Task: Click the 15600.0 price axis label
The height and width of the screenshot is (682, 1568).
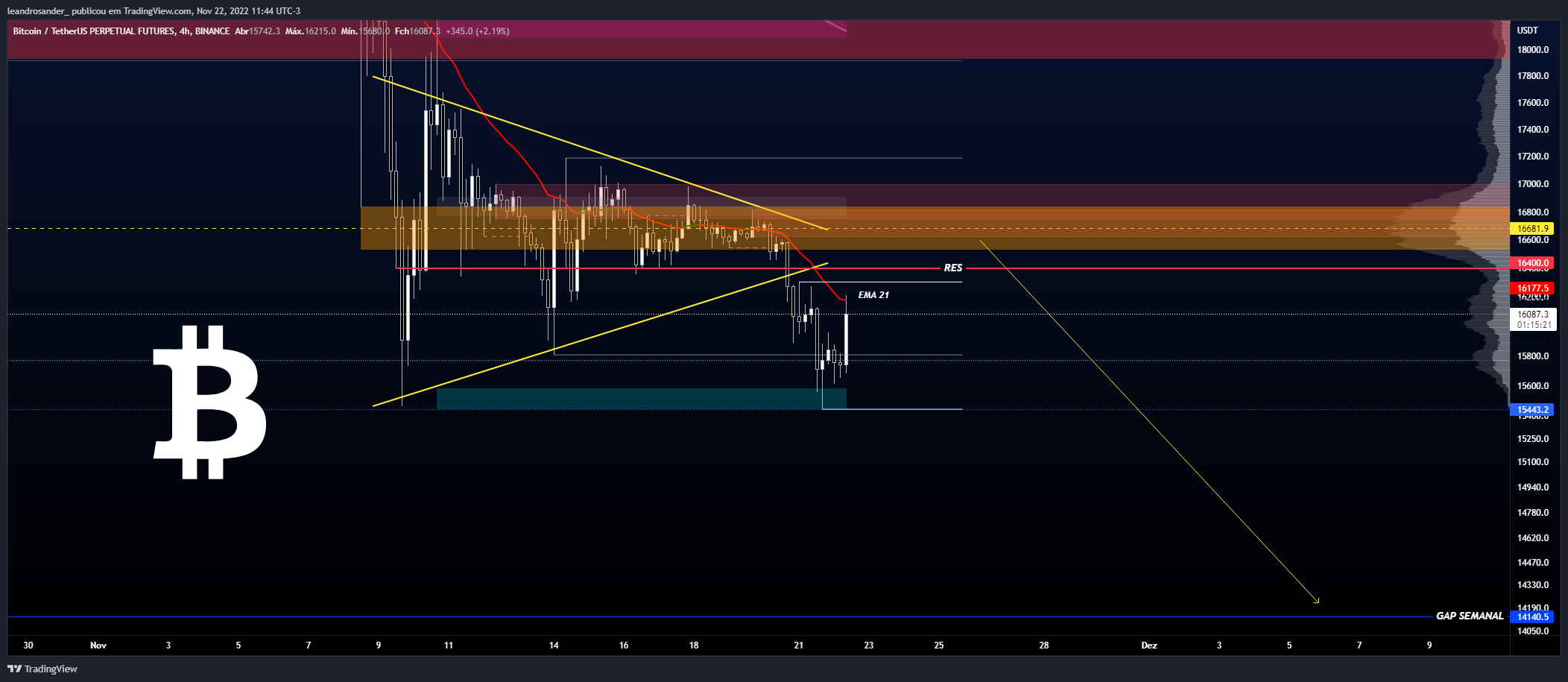Action: 1533,386
